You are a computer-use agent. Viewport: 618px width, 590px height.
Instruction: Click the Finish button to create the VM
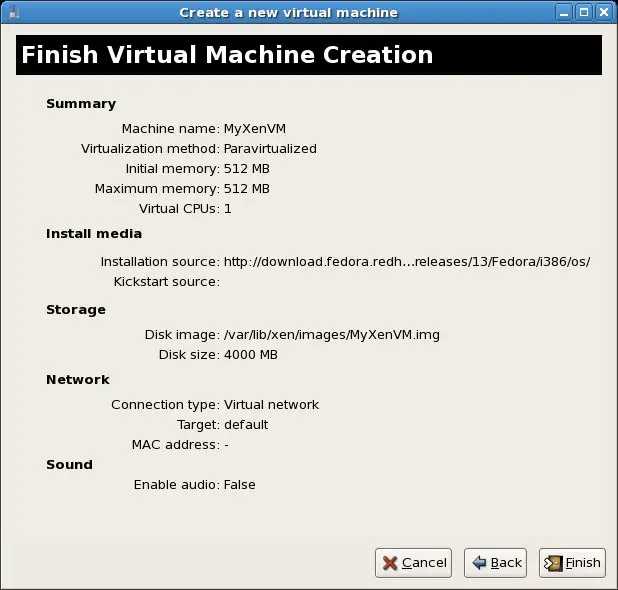coord(571,563)
